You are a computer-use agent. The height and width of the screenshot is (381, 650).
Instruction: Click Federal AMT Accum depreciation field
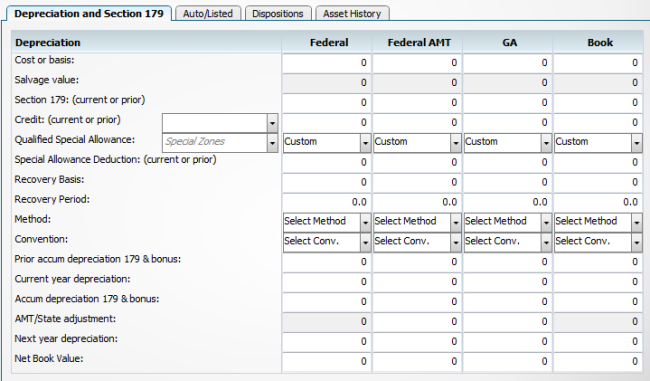(x=417, y=302)
